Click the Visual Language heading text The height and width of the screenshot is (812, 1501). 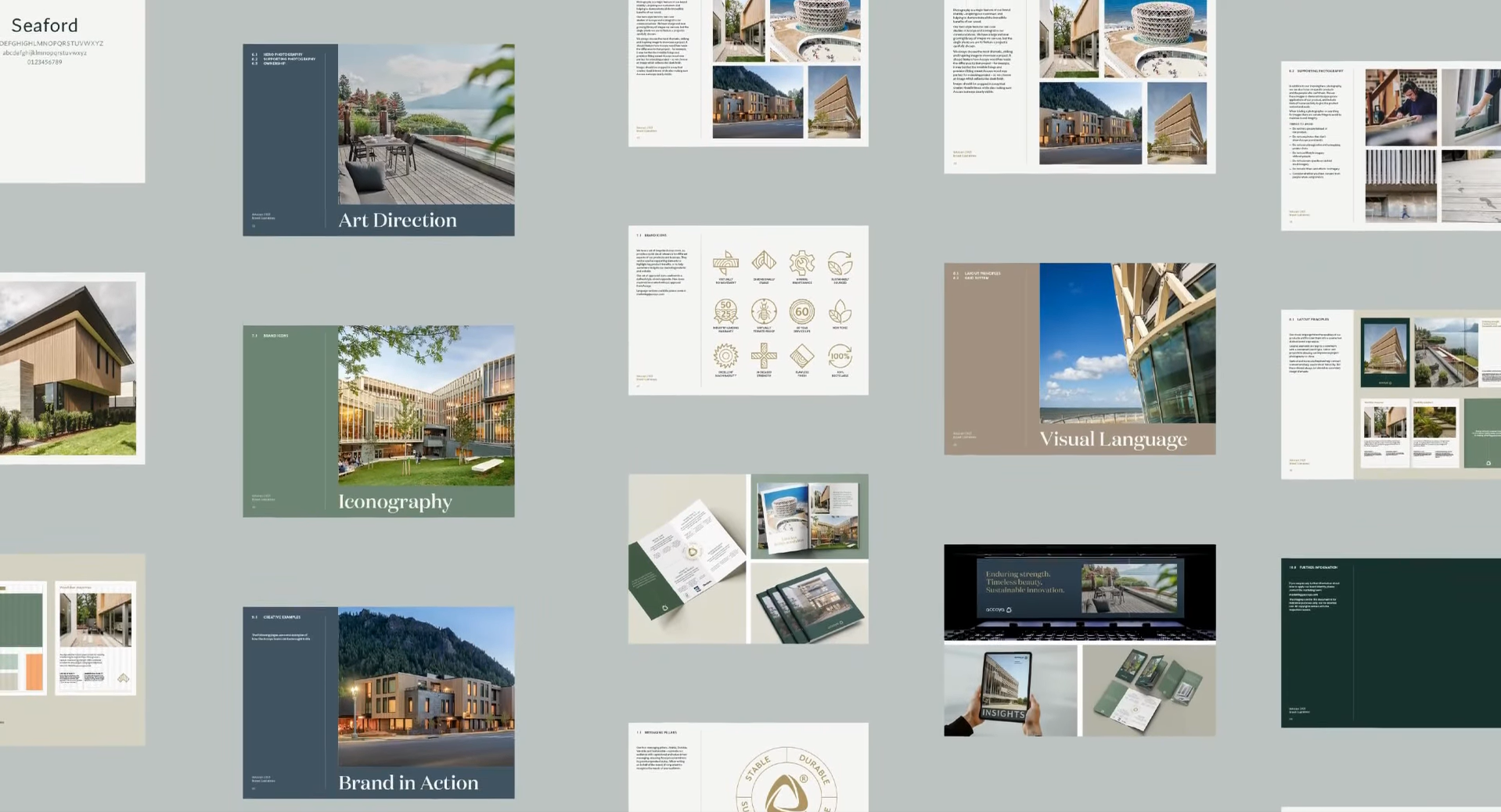(1113, 440)
